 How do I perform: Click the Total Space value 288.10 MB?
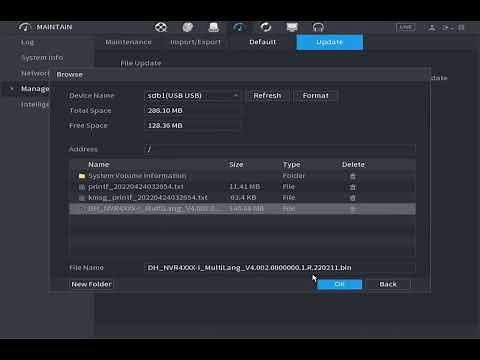click(165, 111)
